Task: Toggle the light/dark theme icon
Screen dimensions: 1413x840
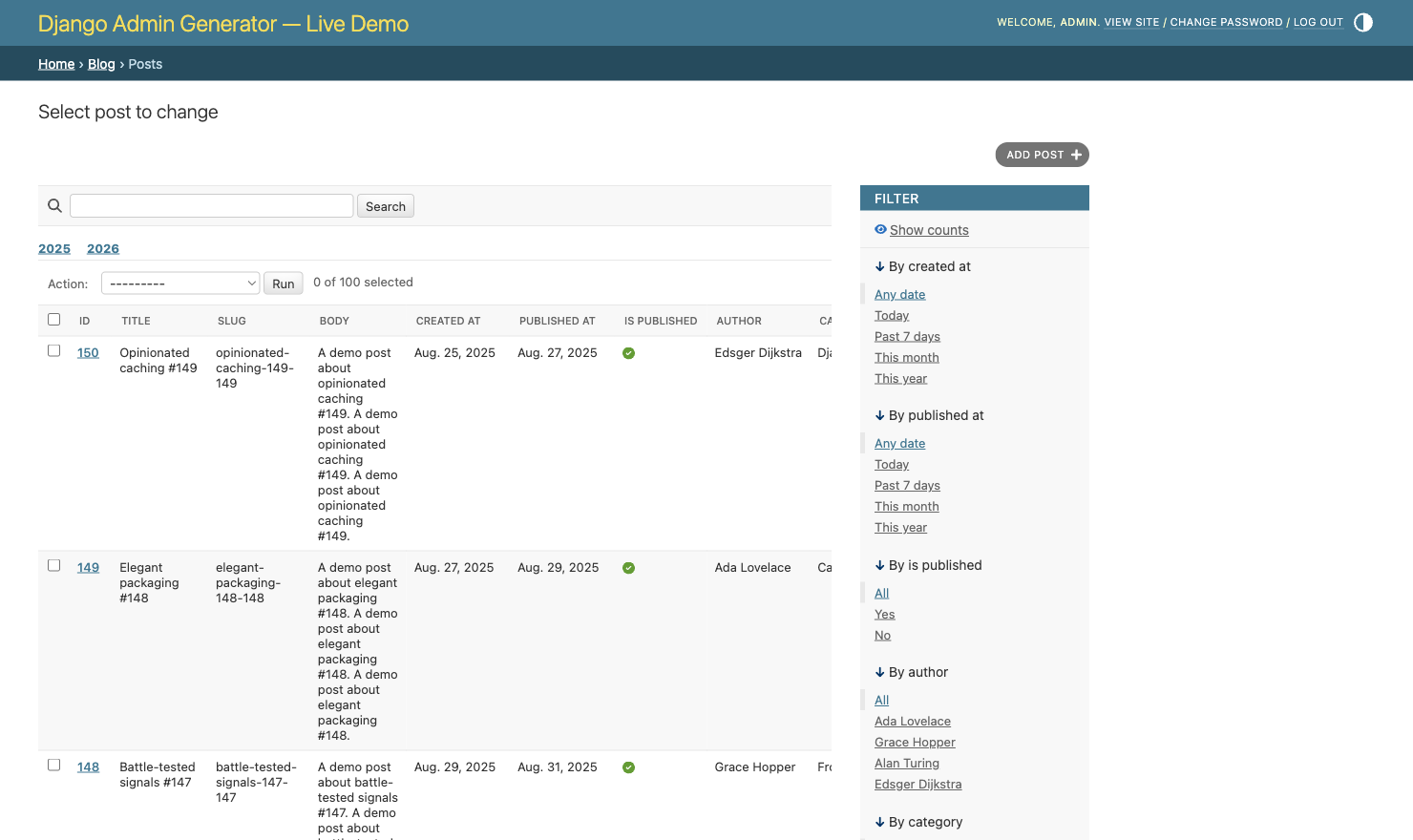Action: click(1363, 22)
